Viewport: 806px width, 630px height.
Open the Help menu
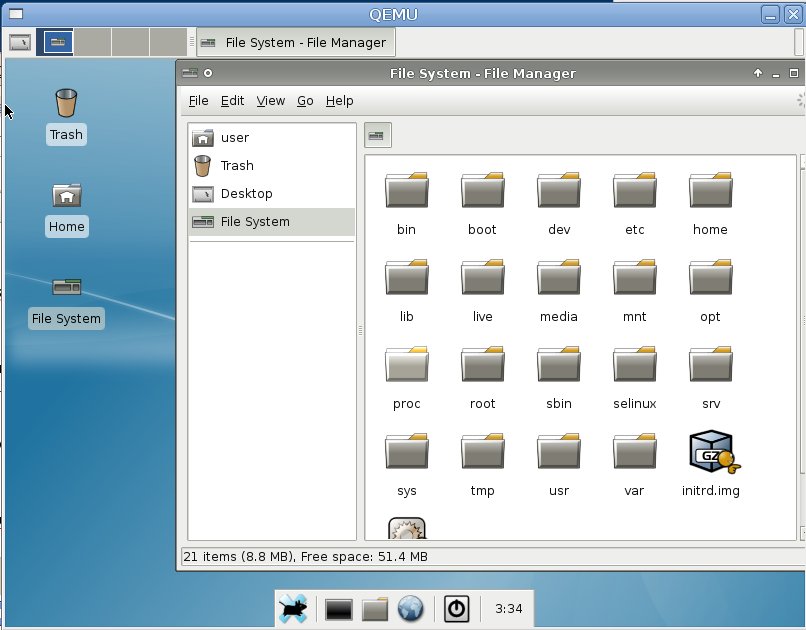339,101
